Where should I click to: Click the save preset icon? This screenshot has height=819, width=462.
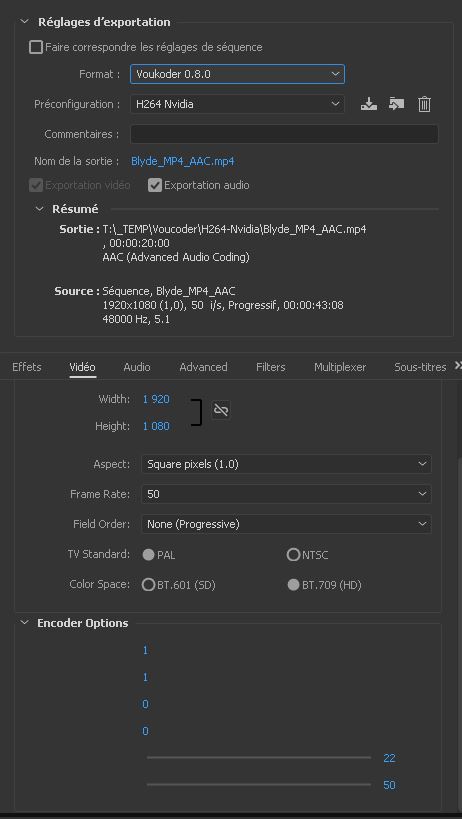click(369, 104)
